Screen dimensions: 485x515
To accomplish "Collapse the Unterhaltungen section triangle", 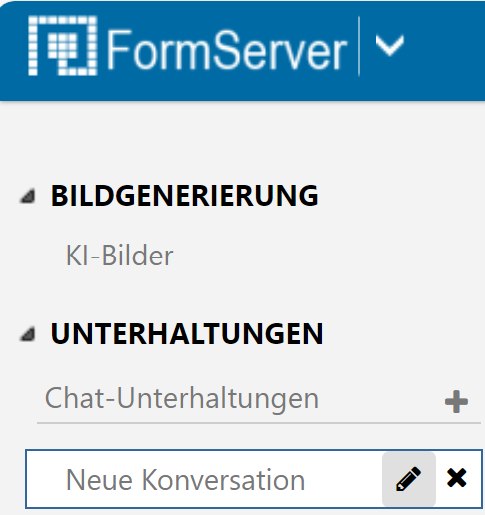I will [x=28, y=334].
